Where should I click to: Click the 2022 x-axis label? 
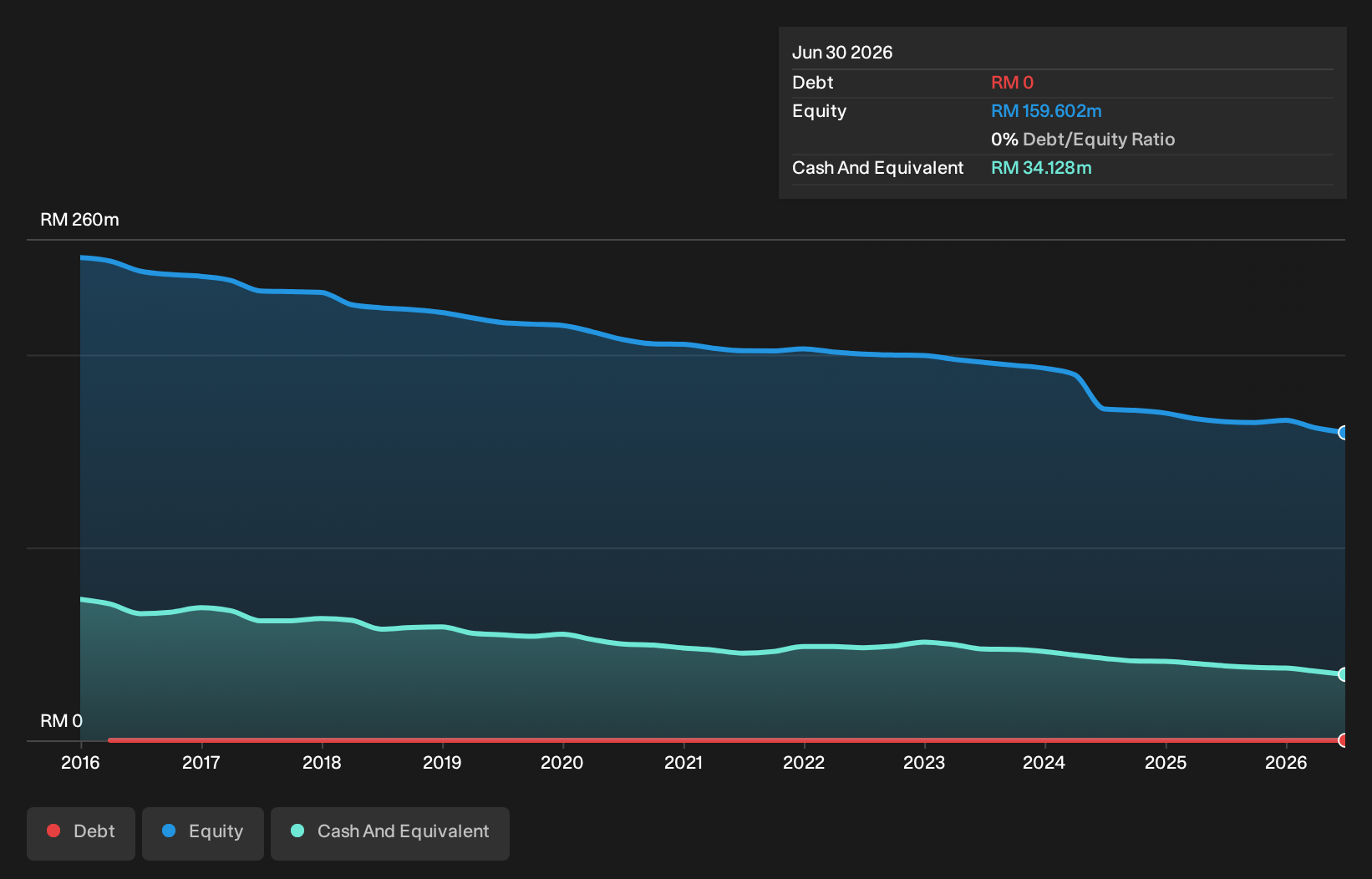[804, 763]
